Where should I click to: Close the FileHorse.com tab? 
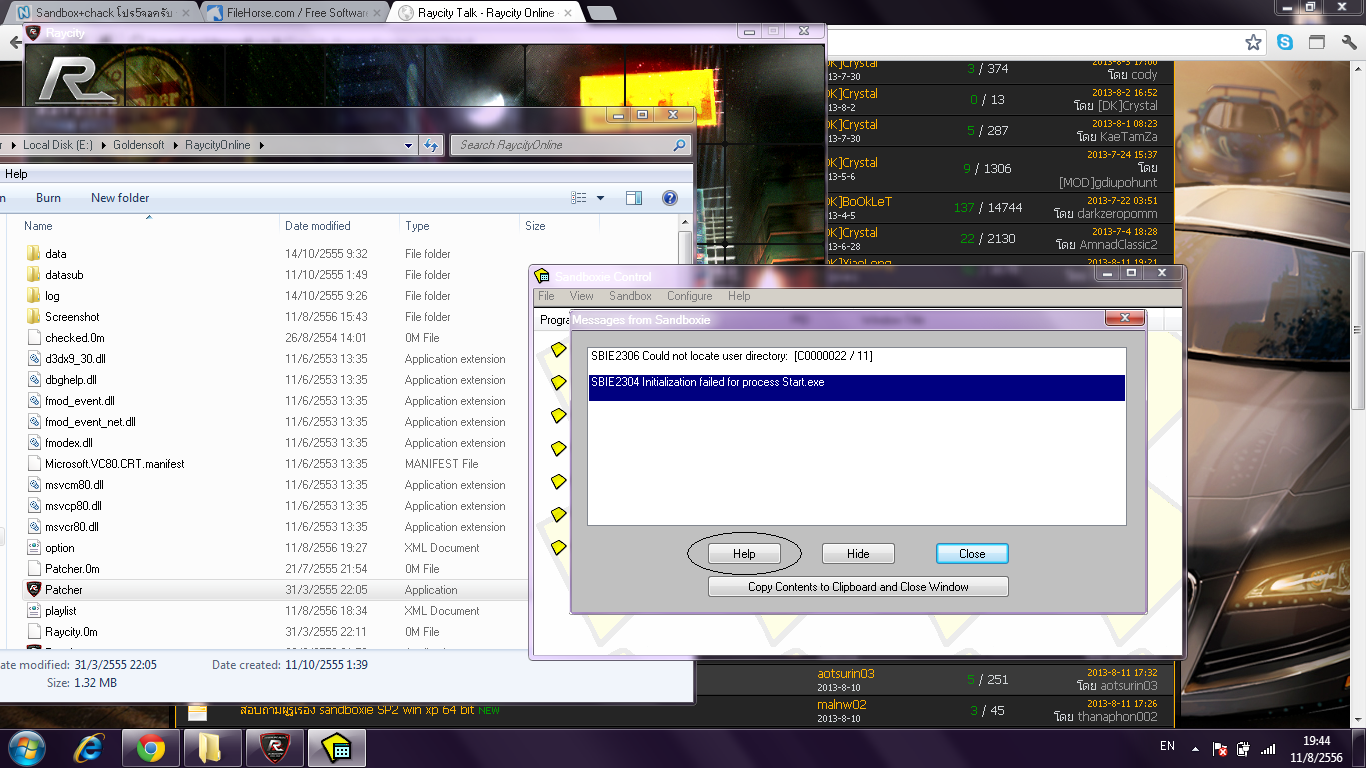378,13
